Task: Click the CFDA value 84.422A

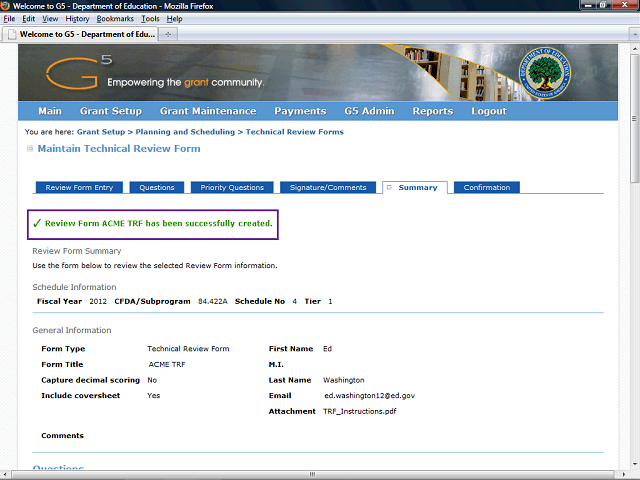Action: pyautogui.click(x=213, y=301)
